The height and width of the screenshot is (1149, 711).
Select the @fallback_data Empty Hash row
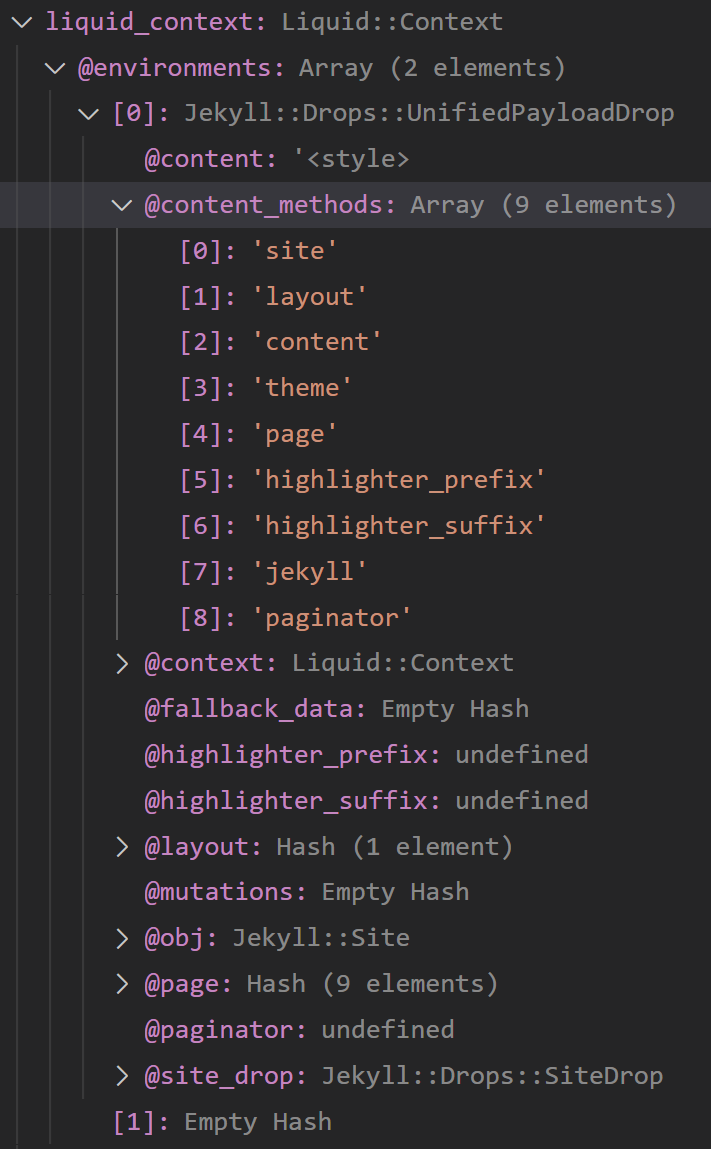(336, 709)
